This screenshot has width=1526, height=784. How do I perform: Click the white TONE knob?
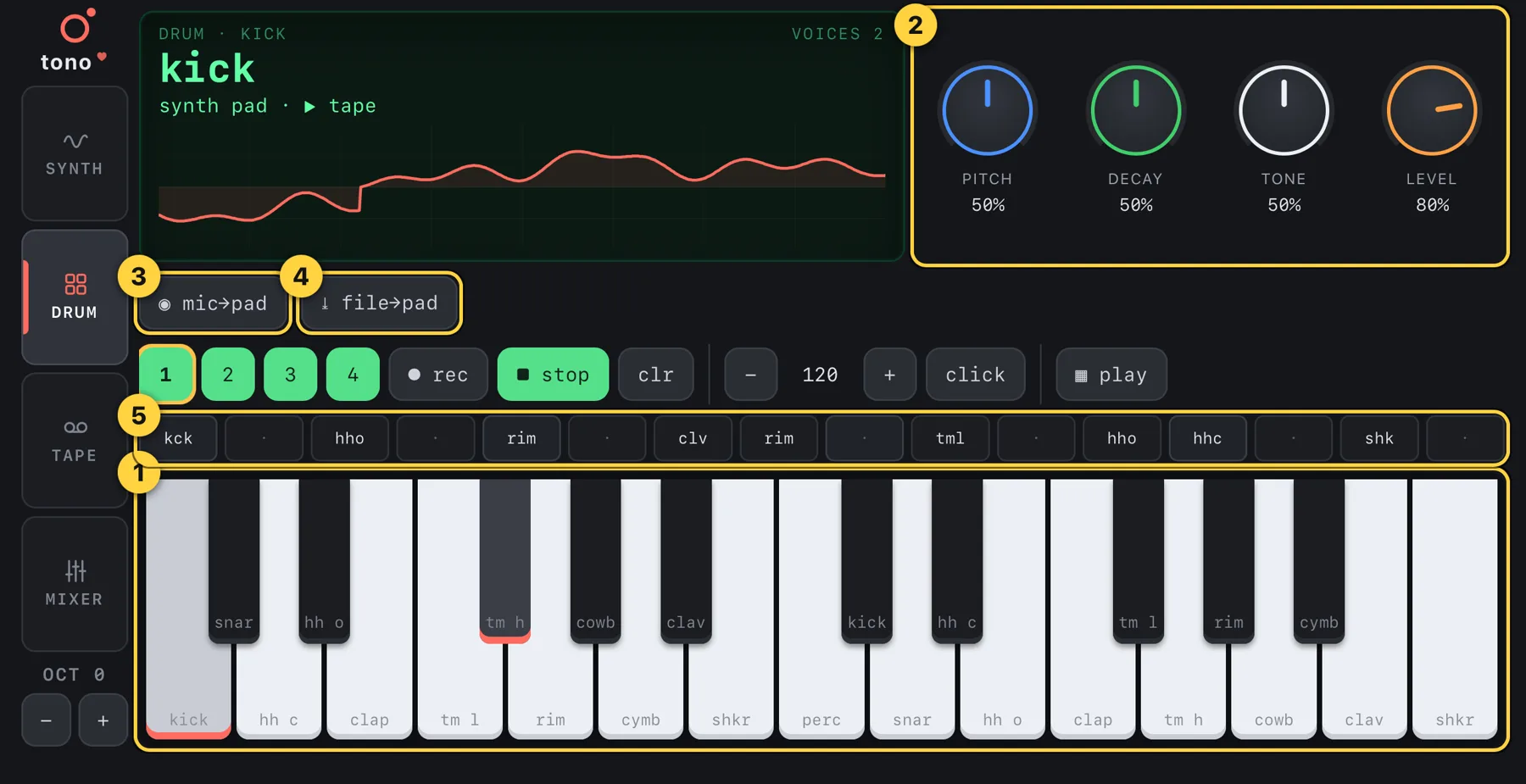click(1284, 110)
